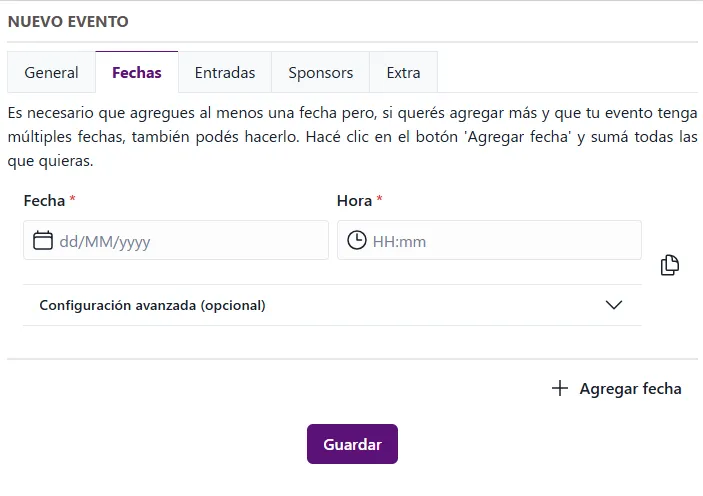Click the Configuración avanzada (opcional) label
This screenshot has width=703, height=496.
point(152,305)
